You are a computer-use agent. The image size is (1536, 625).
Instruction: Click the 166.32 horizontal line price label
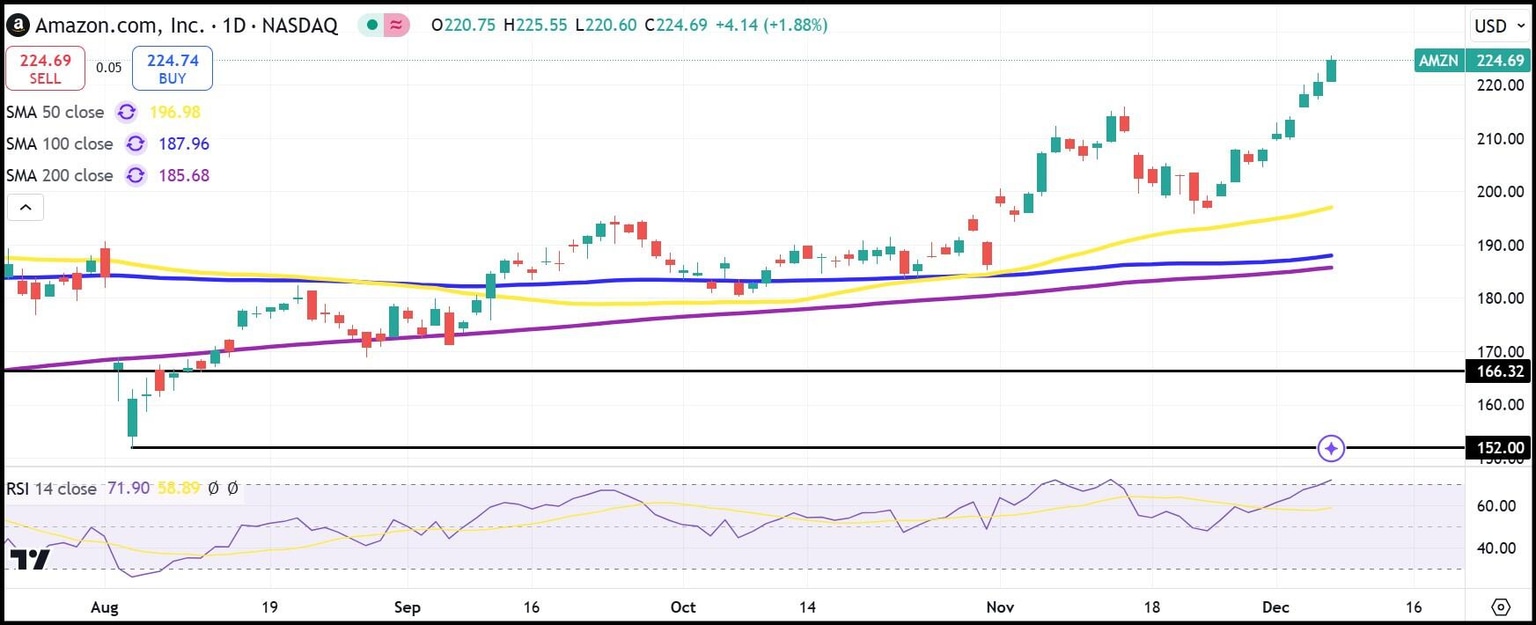click(x=1500, y=371)
